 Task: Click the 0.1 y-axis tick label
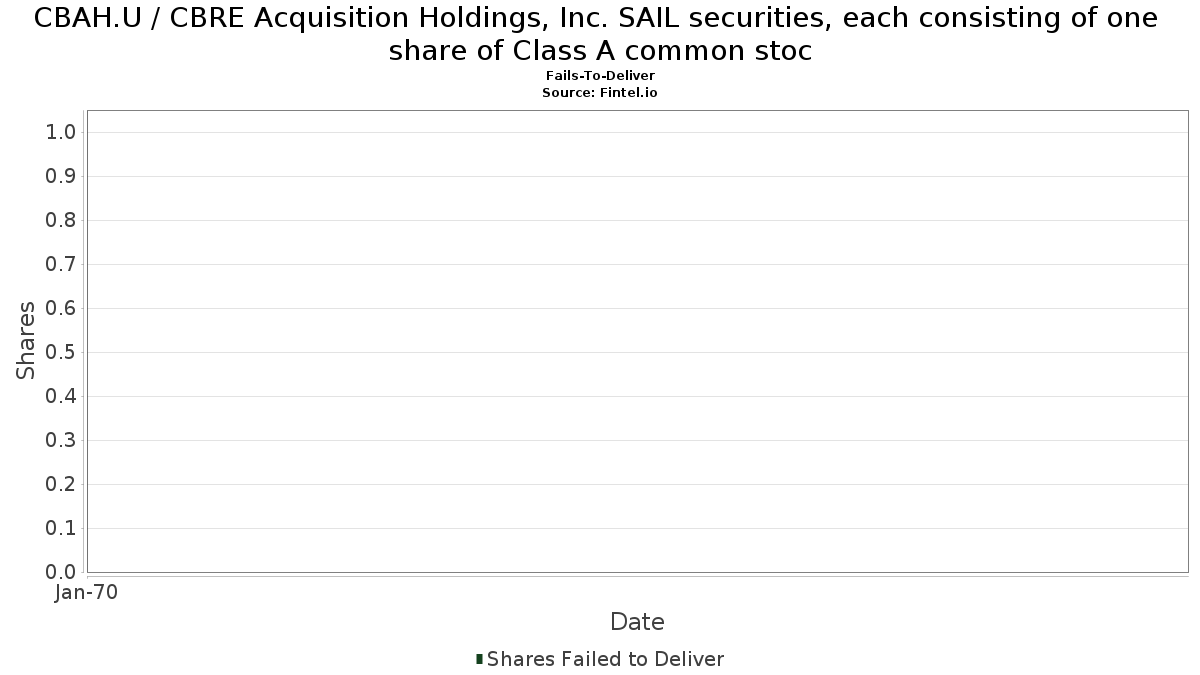(x=61, y=529)
